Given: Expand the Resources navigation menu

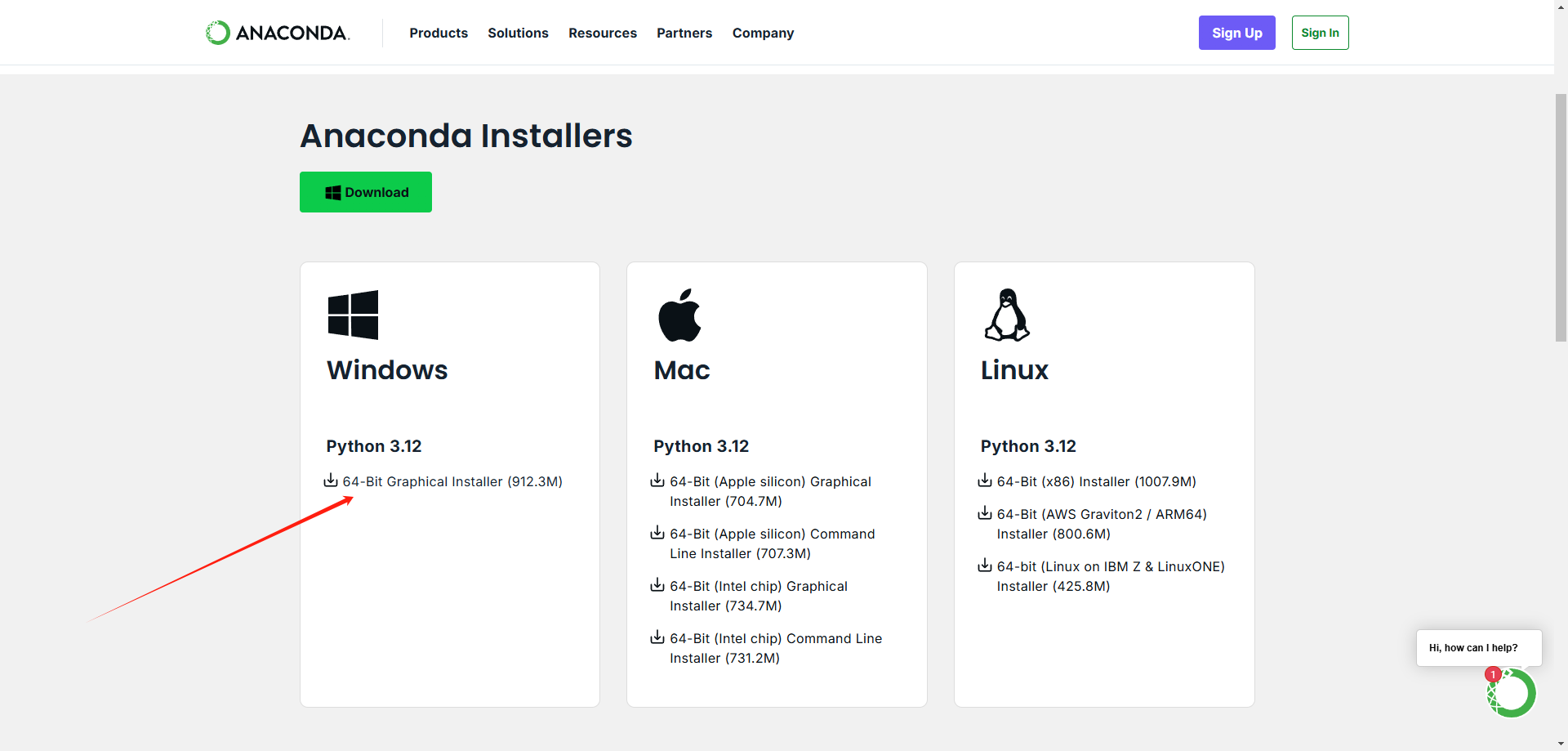Looking at the screenshot, I should (602, 33).
